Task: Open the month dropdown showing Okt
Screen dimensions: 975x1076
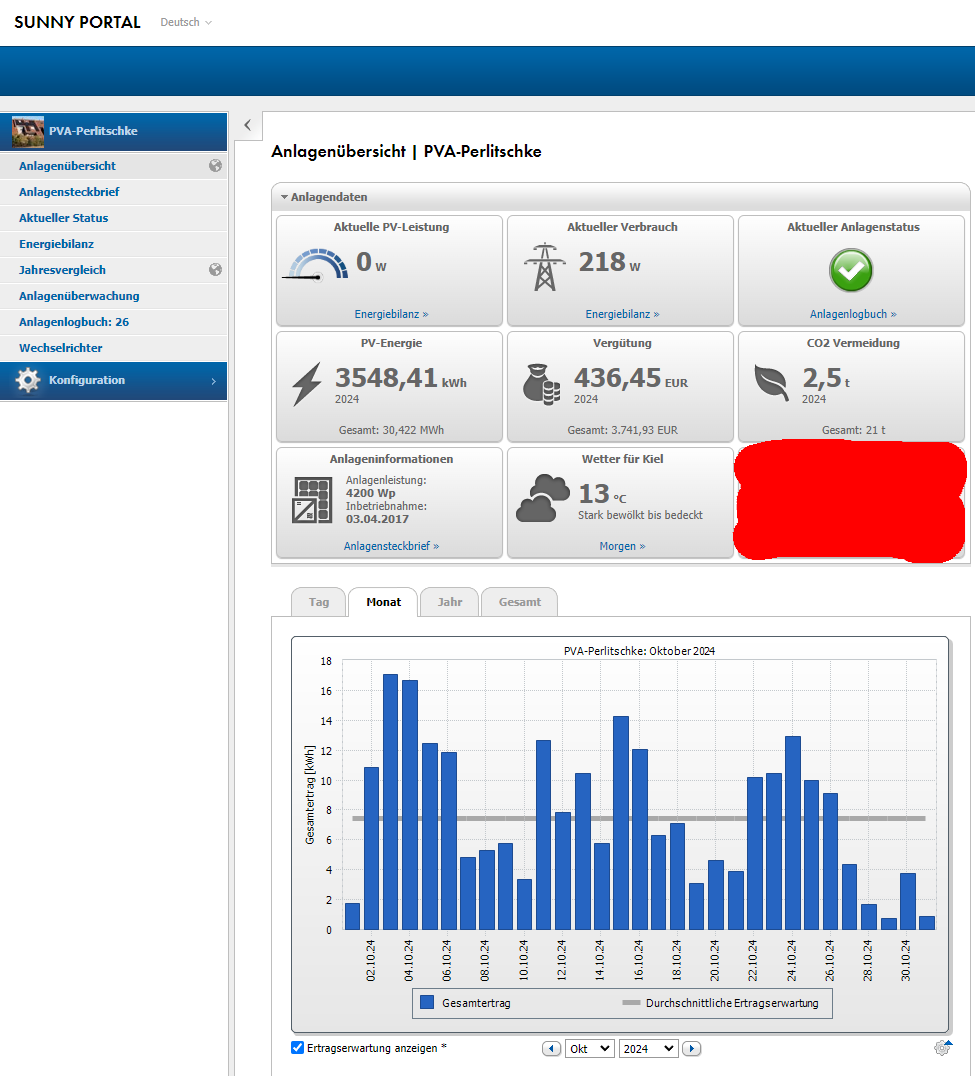Action: (590, 1048)
